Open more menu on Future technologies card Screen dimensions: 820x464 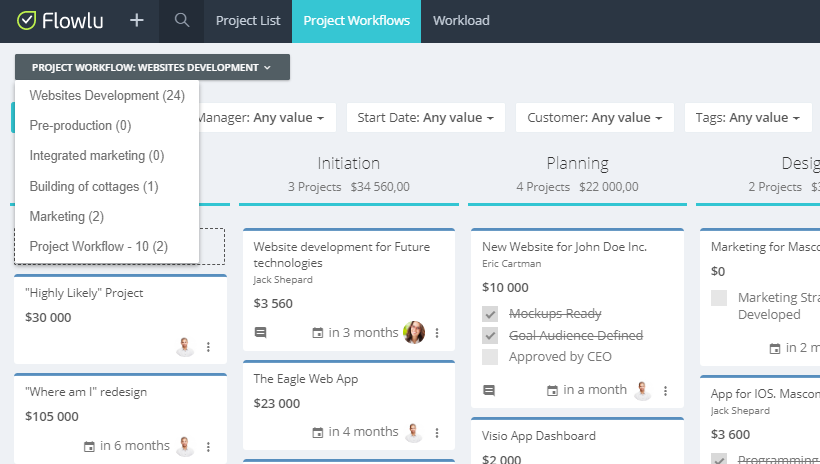tap(437, 333)
